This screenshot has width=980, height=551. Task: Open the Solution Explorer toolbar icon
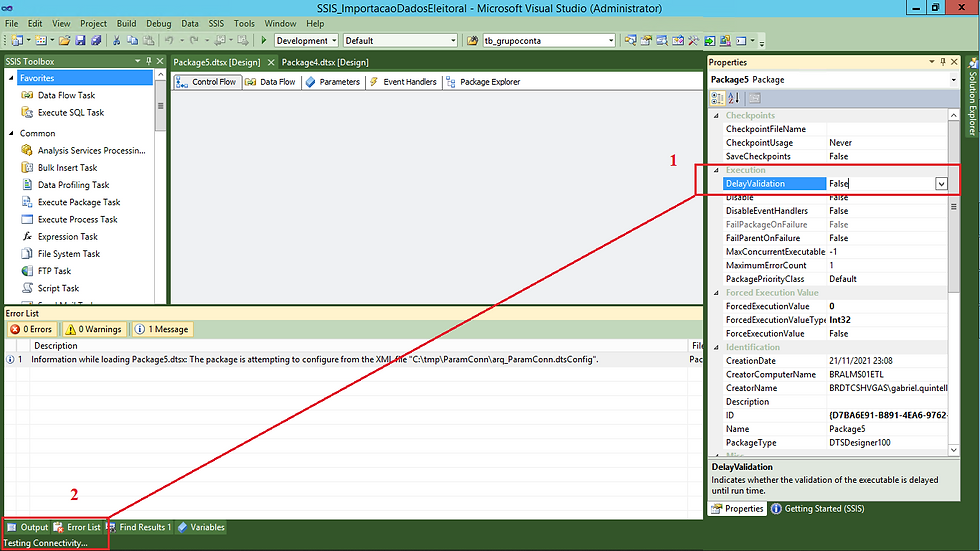pos(630,41)
